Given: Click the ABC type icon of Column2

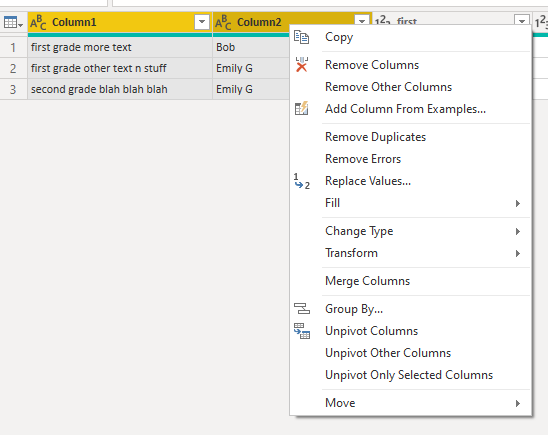Looking at the screenshot, I should 223,22.
